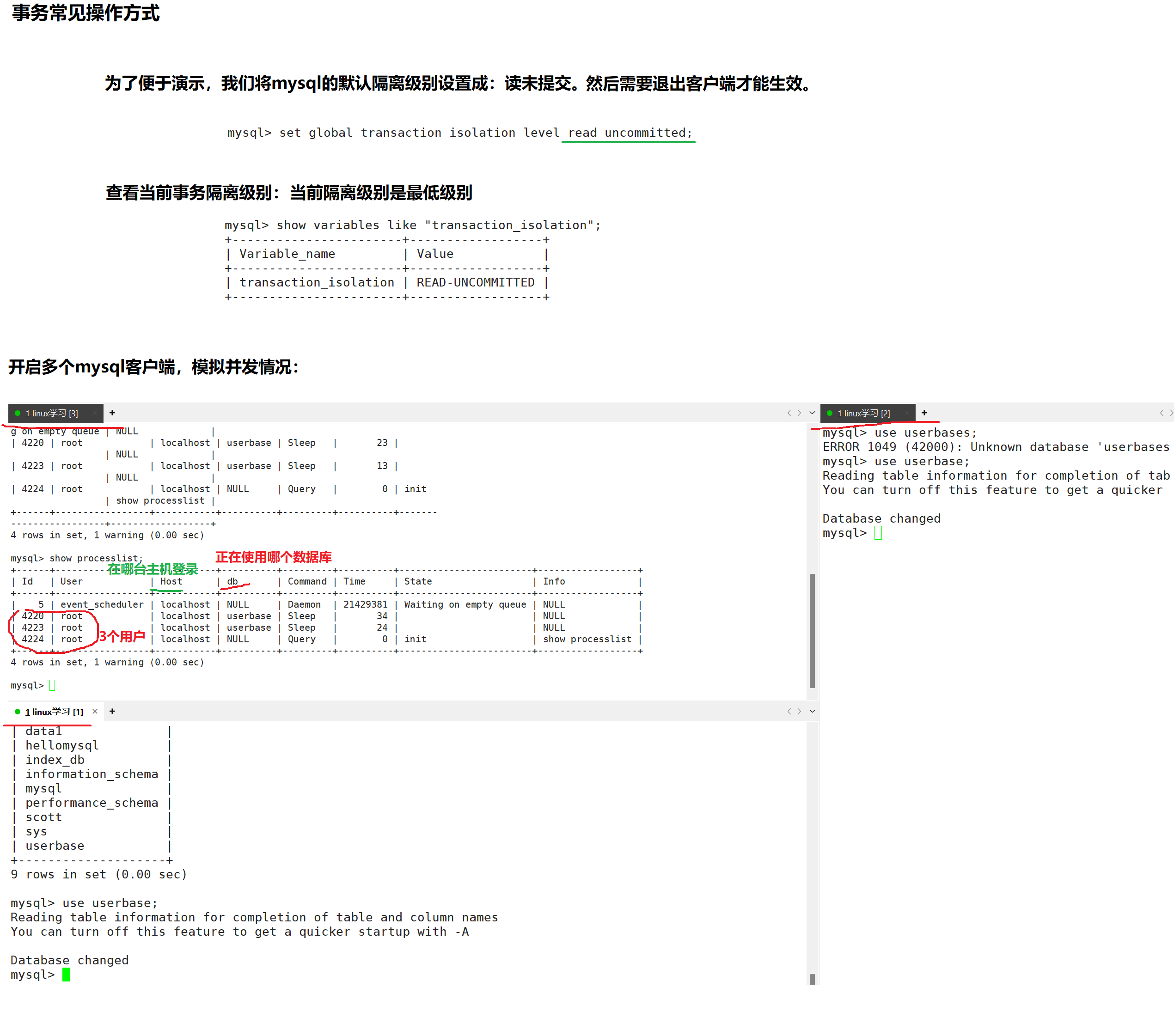The width and height of the screenshot is (1174, 1036).
Task: Open new tab in linux学习 [3] pane
Action: (112, 413)
